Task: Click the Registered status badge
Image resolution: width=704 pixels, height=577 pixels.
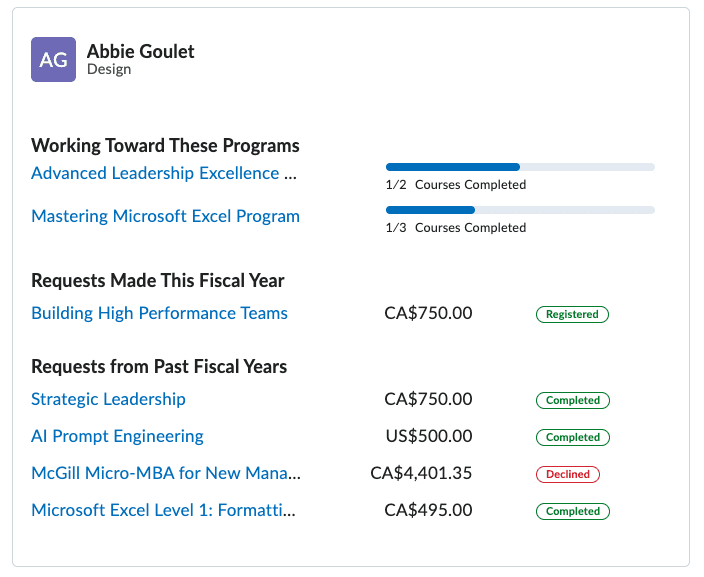Action: point(572,314)
